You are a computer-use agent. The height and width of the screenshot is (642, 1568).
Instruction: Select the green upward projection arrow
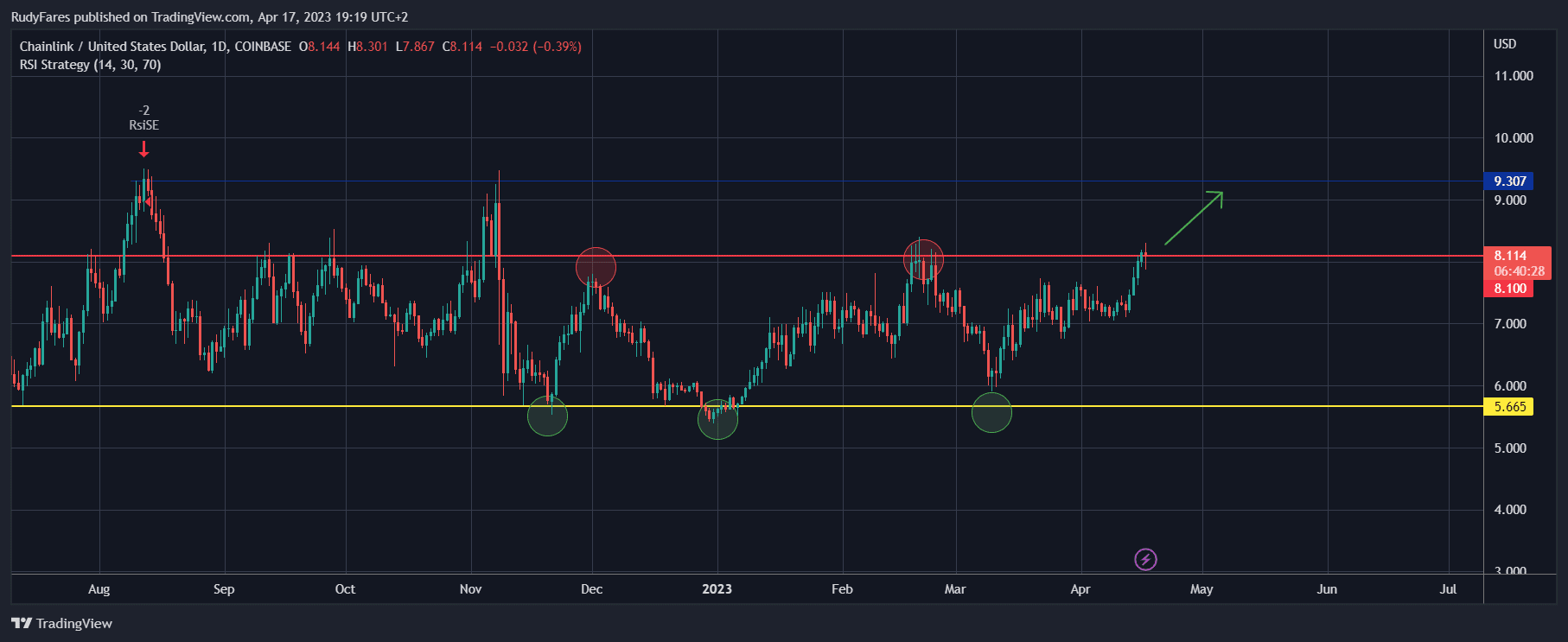pyautogui.click(x=1193, y=218)
